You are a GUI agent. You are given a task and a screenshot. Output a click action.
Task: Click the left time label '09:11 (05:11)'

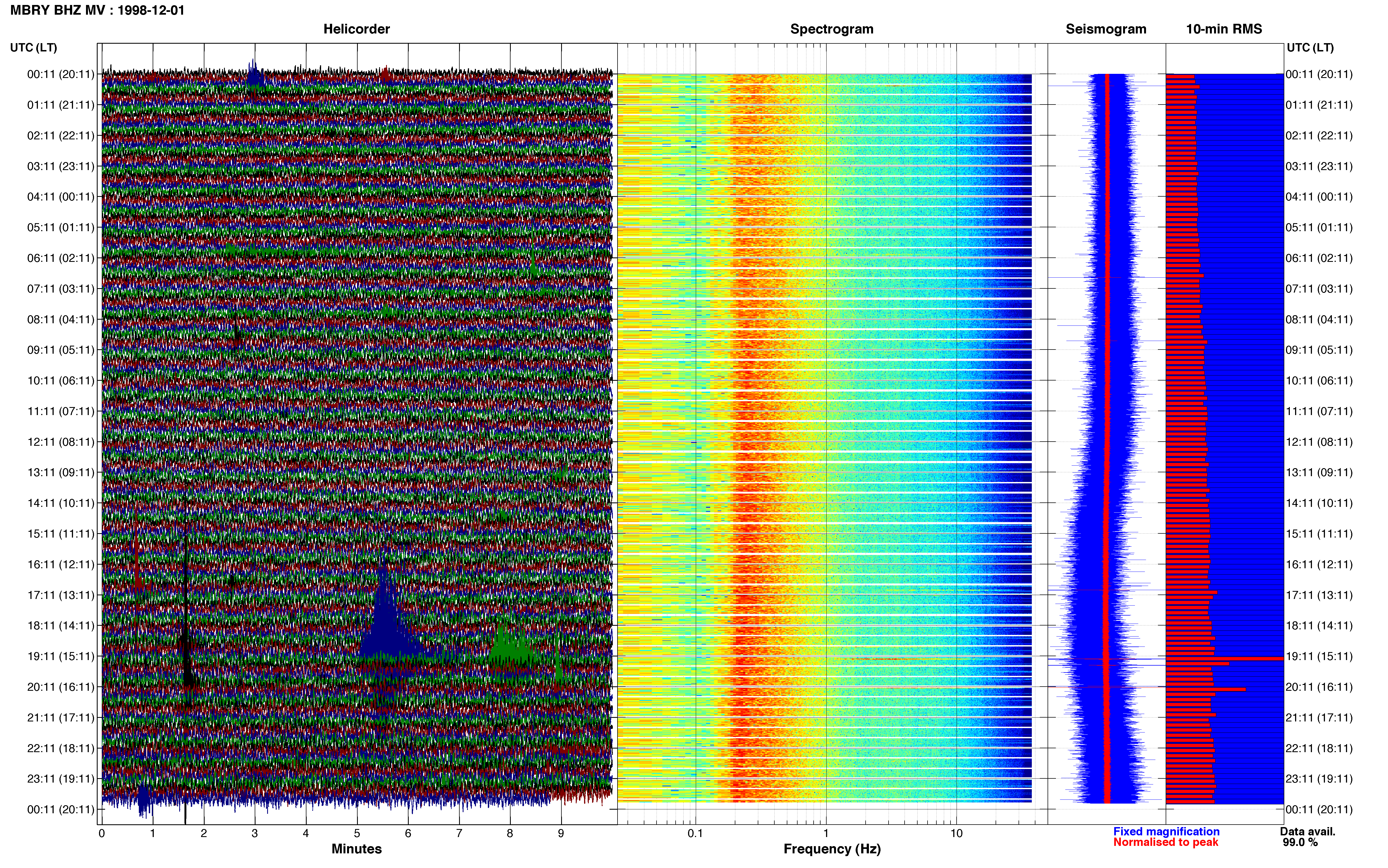click(x=61, y=350)
